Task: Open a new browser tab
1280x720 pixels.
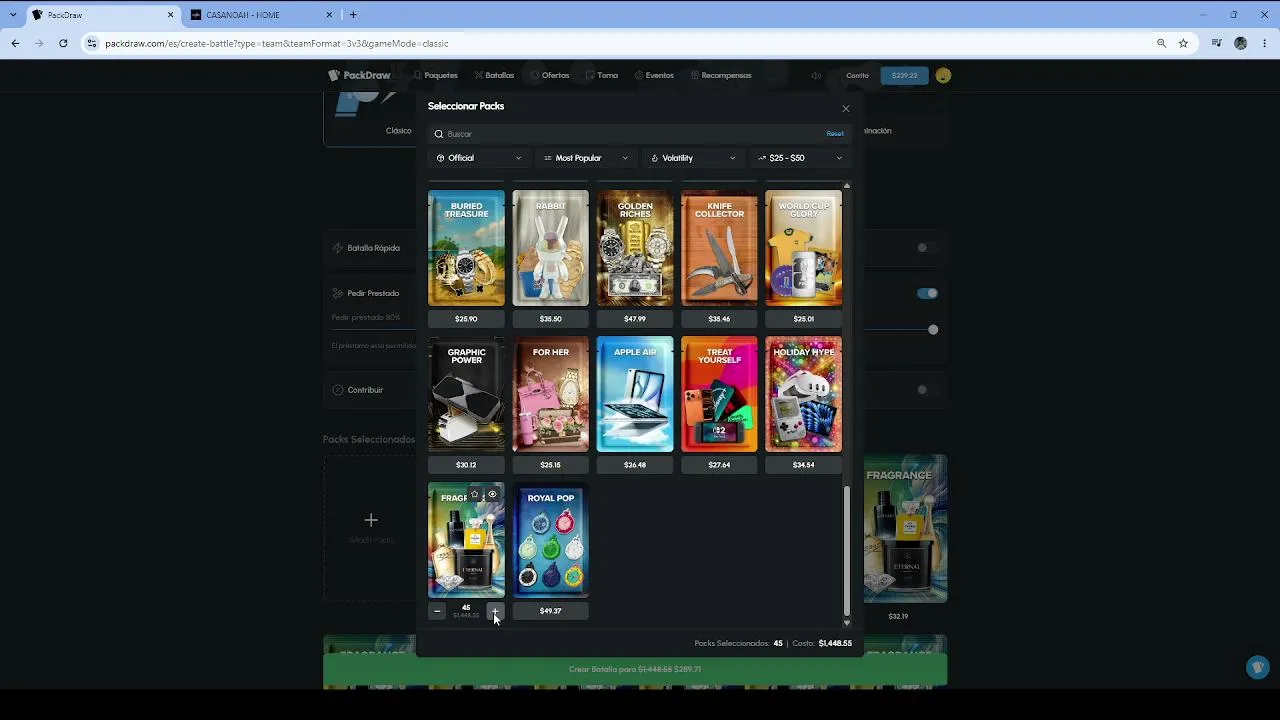Action: [x=353, y=15]
